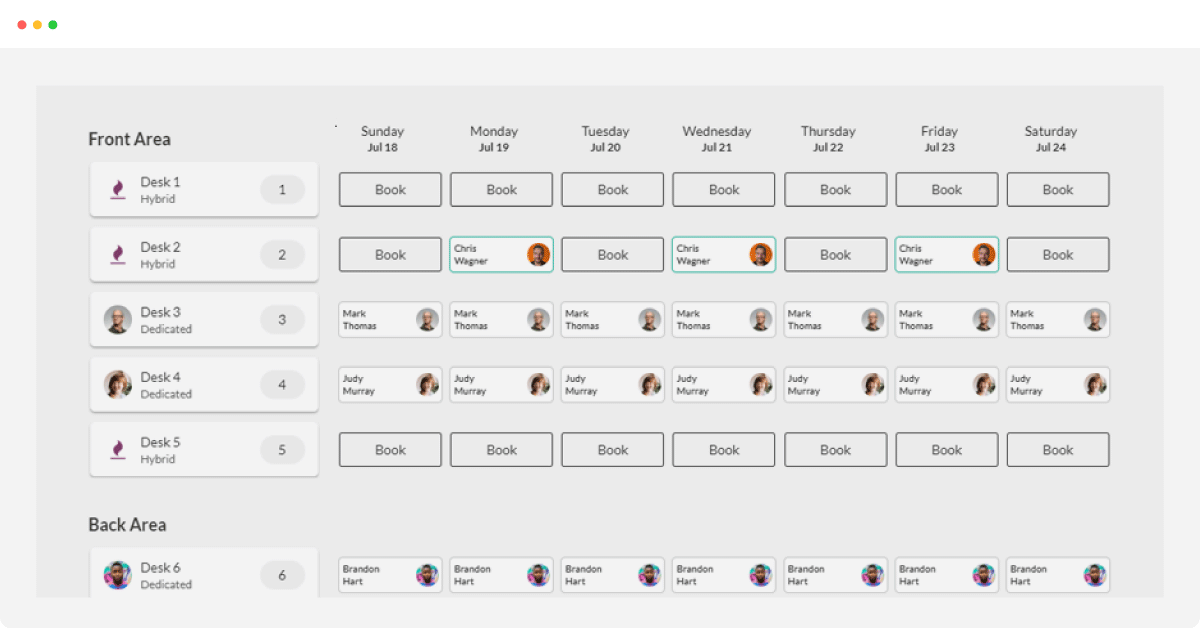
Task: Click the number 3 badge for Desk 3
Action: pyautogui.click(x=282, y=320)
